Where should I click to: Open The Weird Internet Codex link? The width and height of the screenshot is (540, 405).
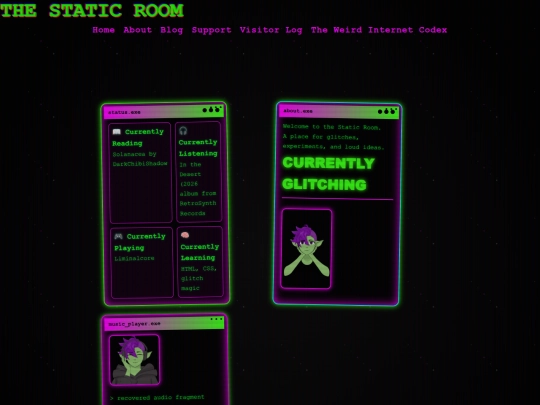pos(379,30)
